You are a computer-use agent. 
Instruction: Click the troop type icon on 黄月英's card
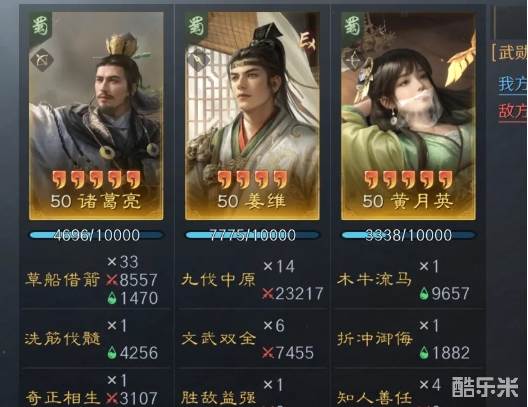tap(354, 60)
